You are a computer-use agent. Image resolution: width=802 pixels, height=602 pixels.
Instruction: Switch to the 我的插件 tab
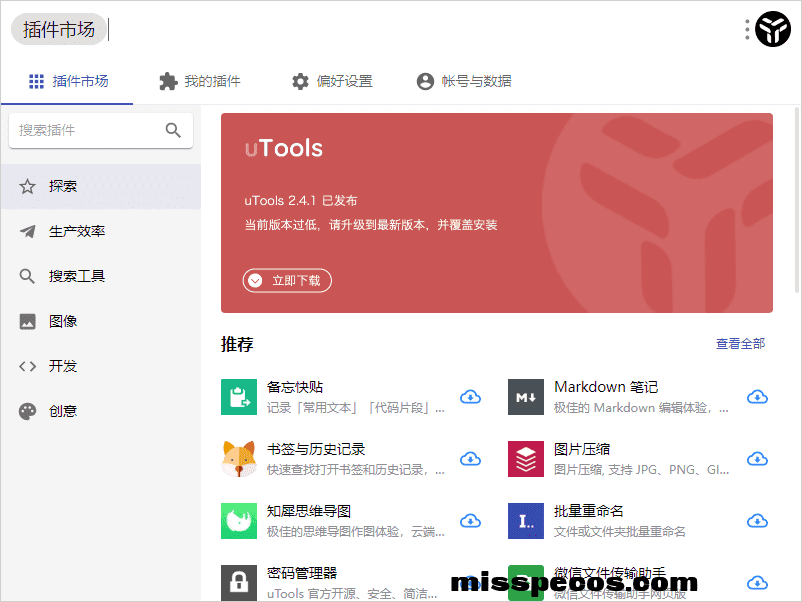200,81
